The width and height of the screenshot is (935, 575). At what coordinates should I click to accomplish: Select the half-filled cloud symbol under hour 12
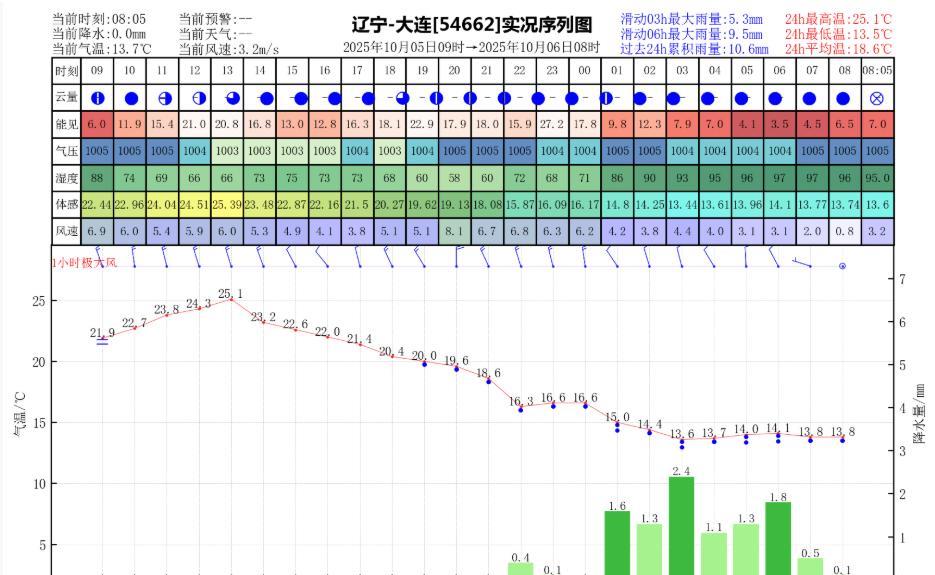coord(199,98)
